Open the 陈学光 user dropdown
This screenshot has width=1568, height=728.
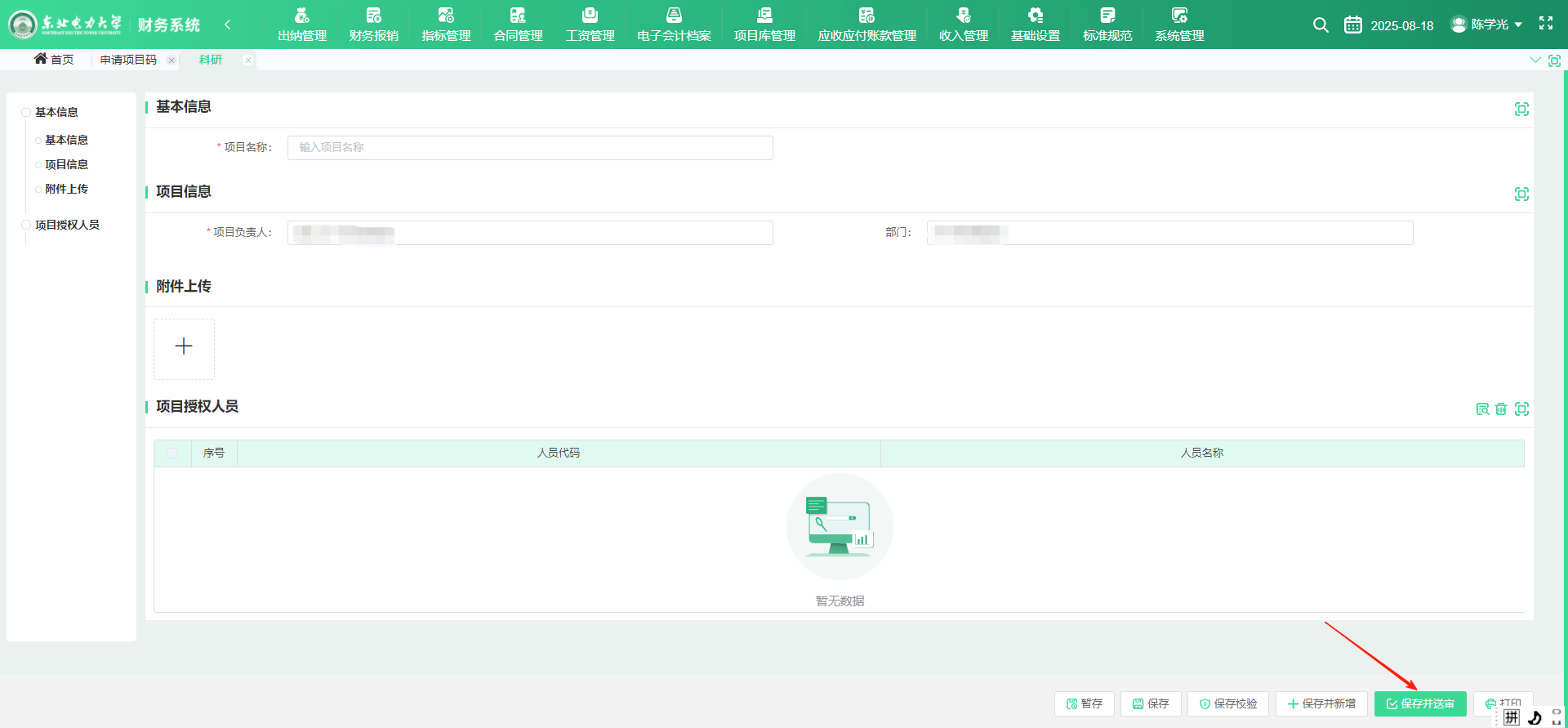pos(1487,25)
